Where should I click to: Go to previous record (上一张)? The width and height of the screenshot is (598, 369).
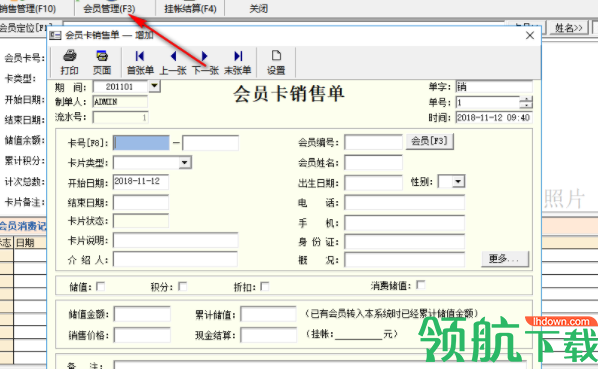point(173,62)
